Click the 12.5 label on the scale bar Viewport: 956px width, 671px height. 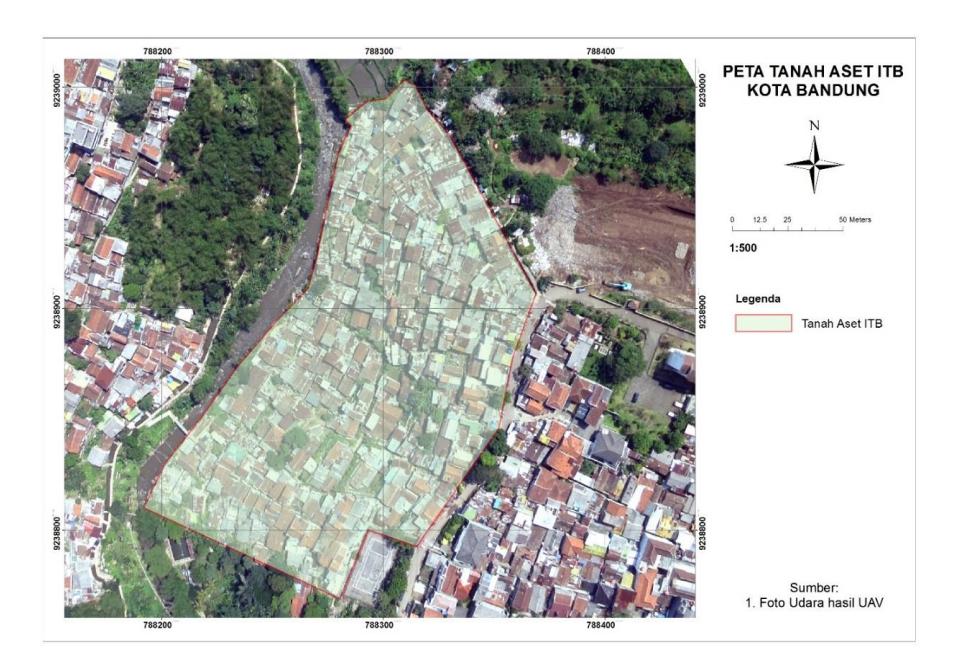(x=760, y=219)
